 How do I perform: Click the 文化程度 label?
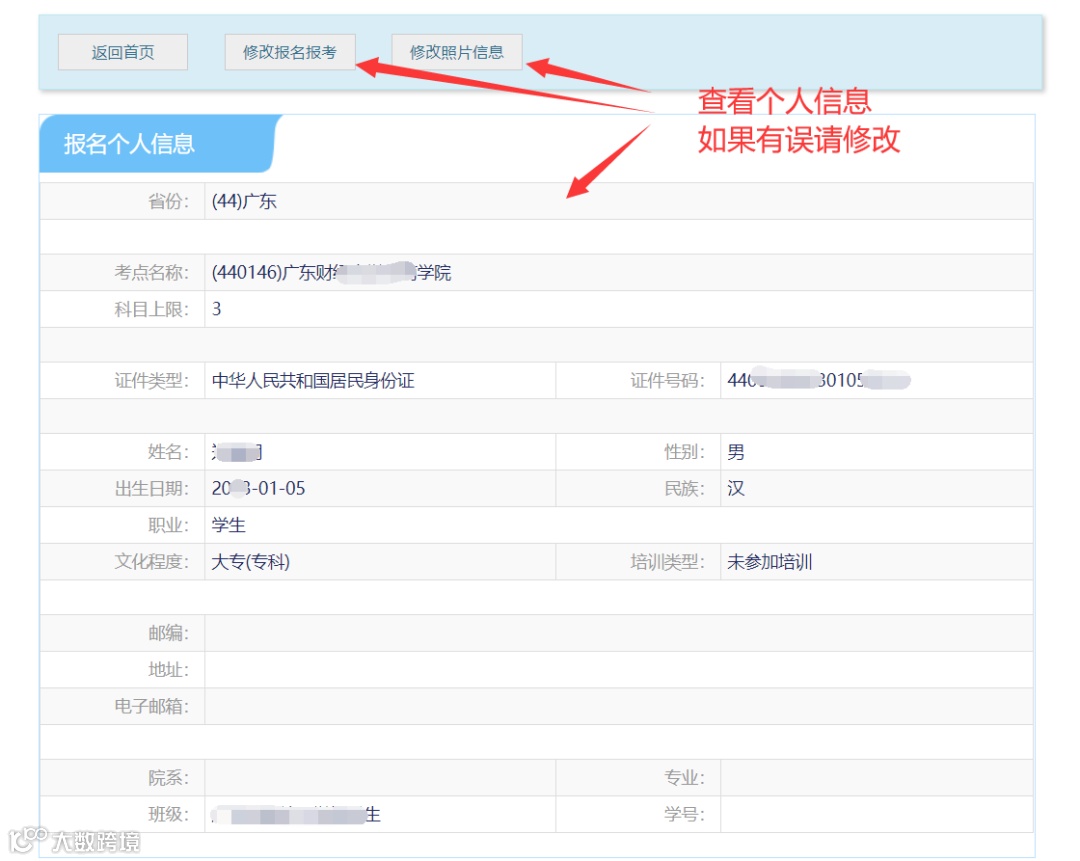click(152, 562)
